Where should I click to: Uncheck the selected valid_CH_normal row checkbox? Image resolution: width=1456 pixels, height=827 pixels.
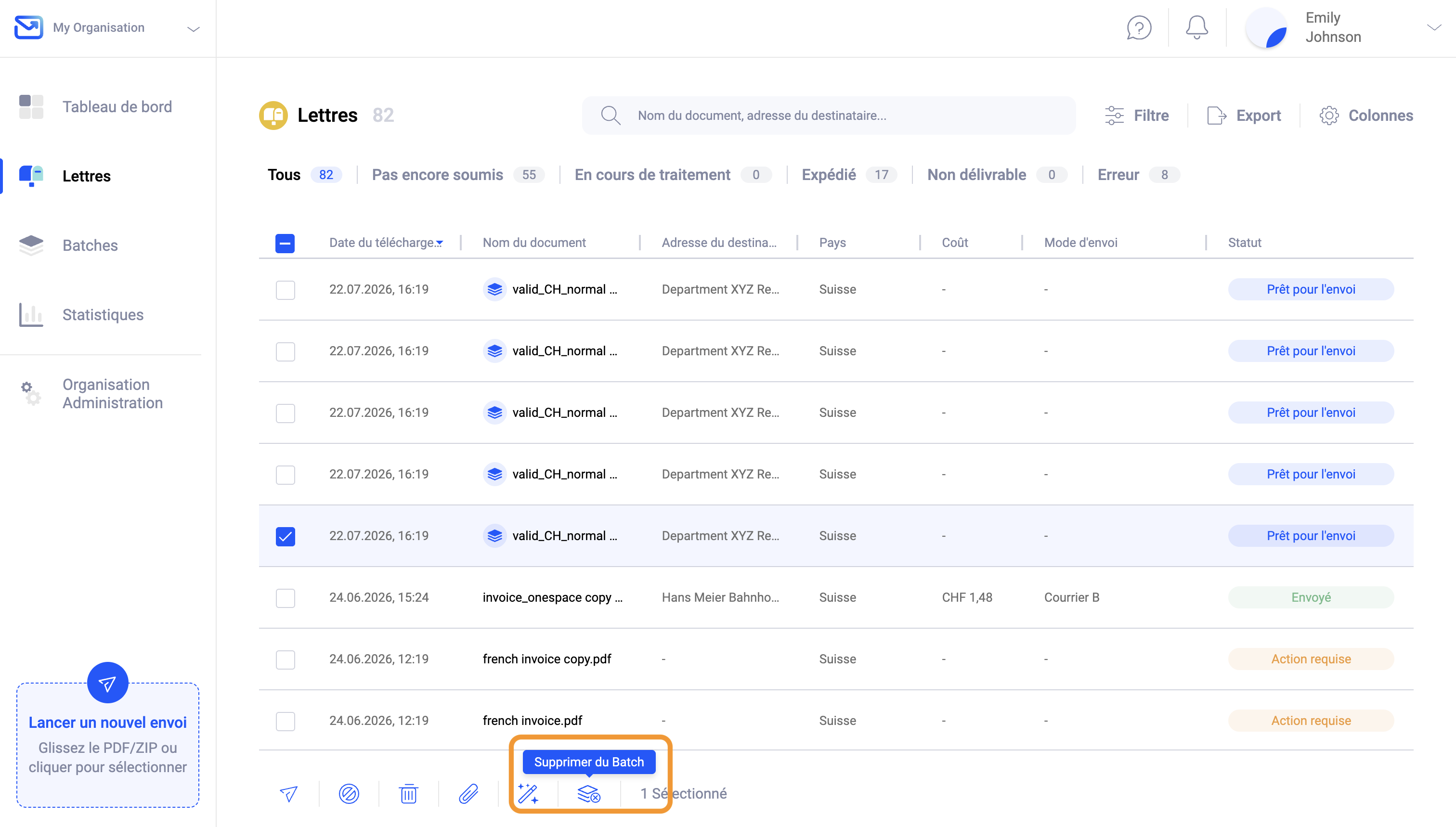coord(285,536)
